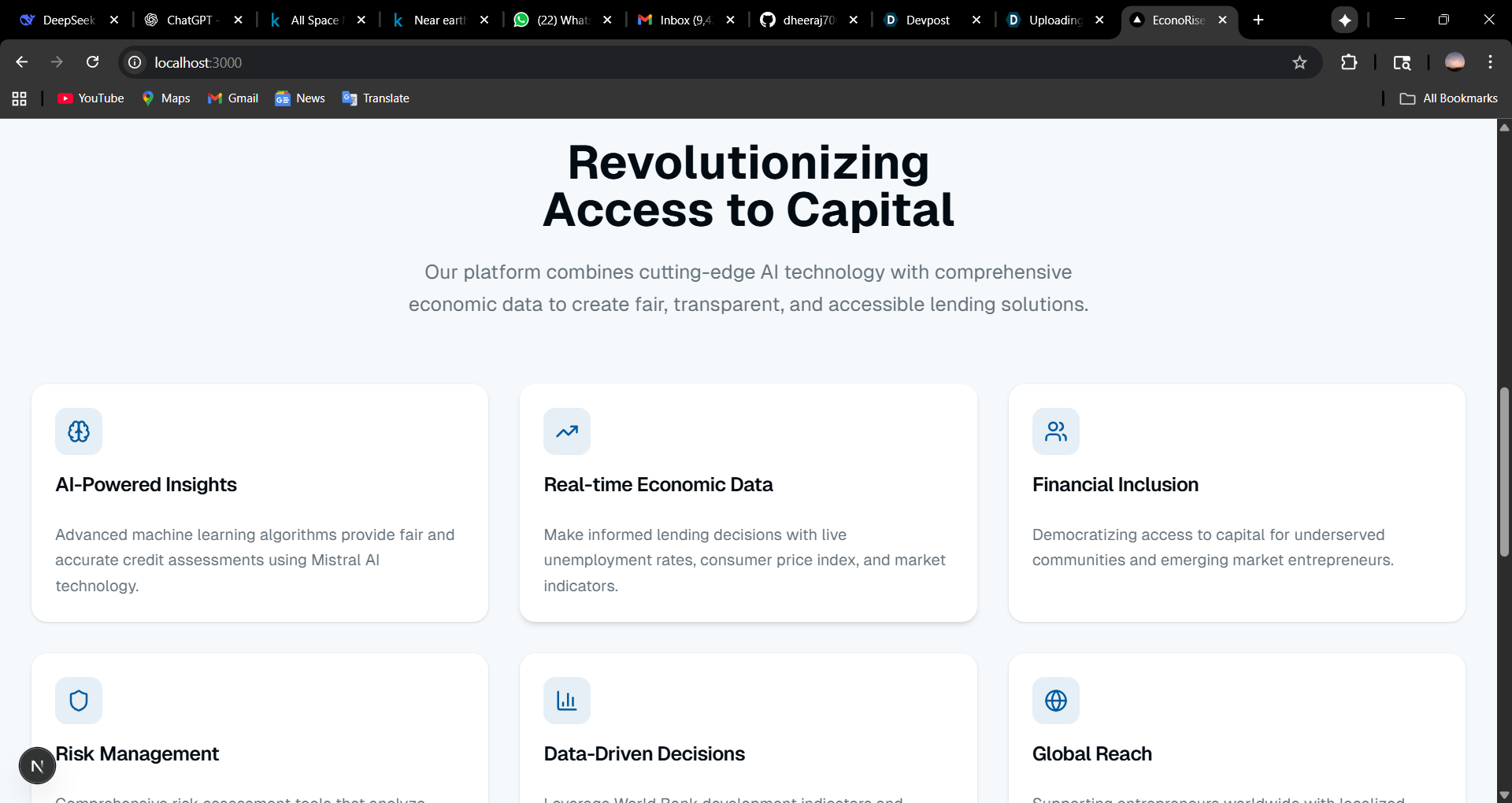Screen dimensions: 1512x803
Task: Switch to the Uploading tab
Action: point(1043,20)
